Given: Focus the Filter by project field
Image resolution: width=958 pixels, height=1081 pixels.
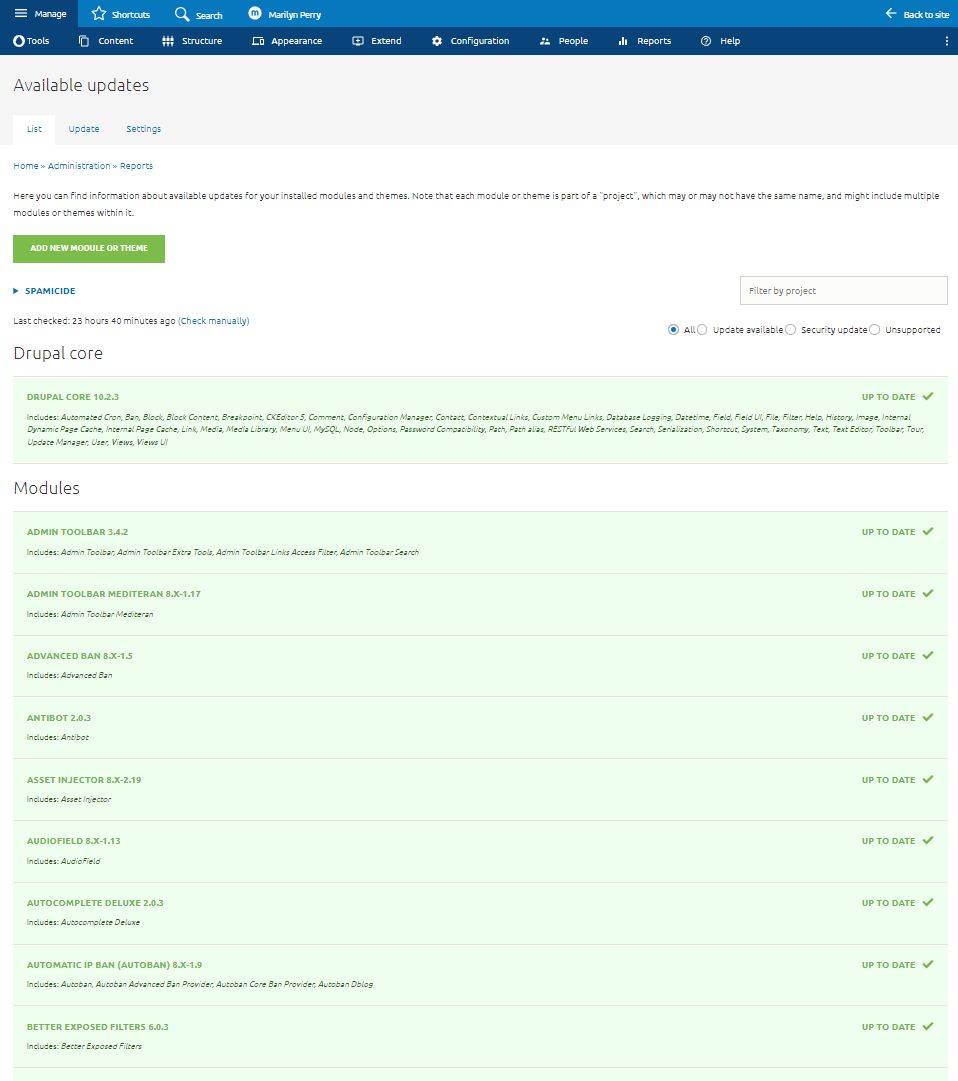Looking at the screenshot, I should pos(844,291).
